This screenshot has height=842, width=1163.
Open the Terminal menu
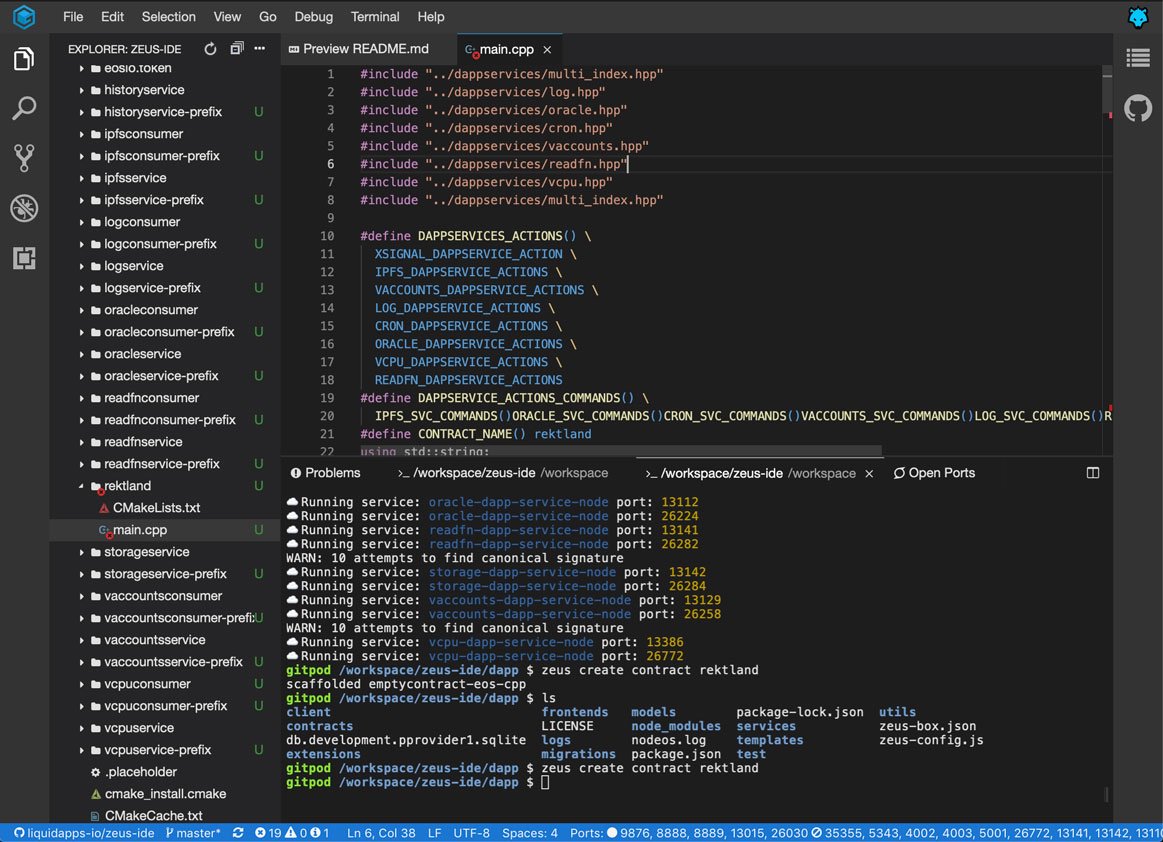[375, 17]
